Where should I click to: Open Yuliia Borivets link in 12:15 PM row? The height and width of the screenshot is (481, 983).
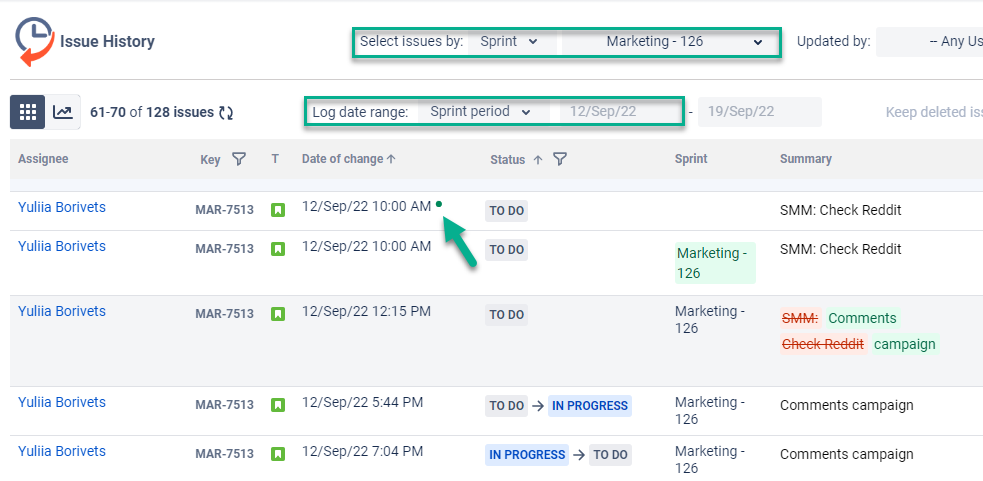[61, 311]
